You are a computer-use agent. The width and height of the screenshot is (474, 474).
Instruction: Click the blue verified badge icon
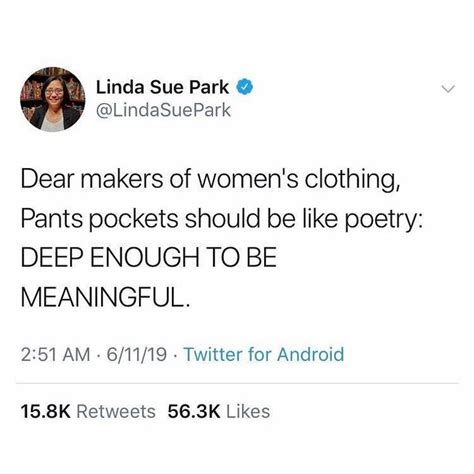click(x=245, y=87)
